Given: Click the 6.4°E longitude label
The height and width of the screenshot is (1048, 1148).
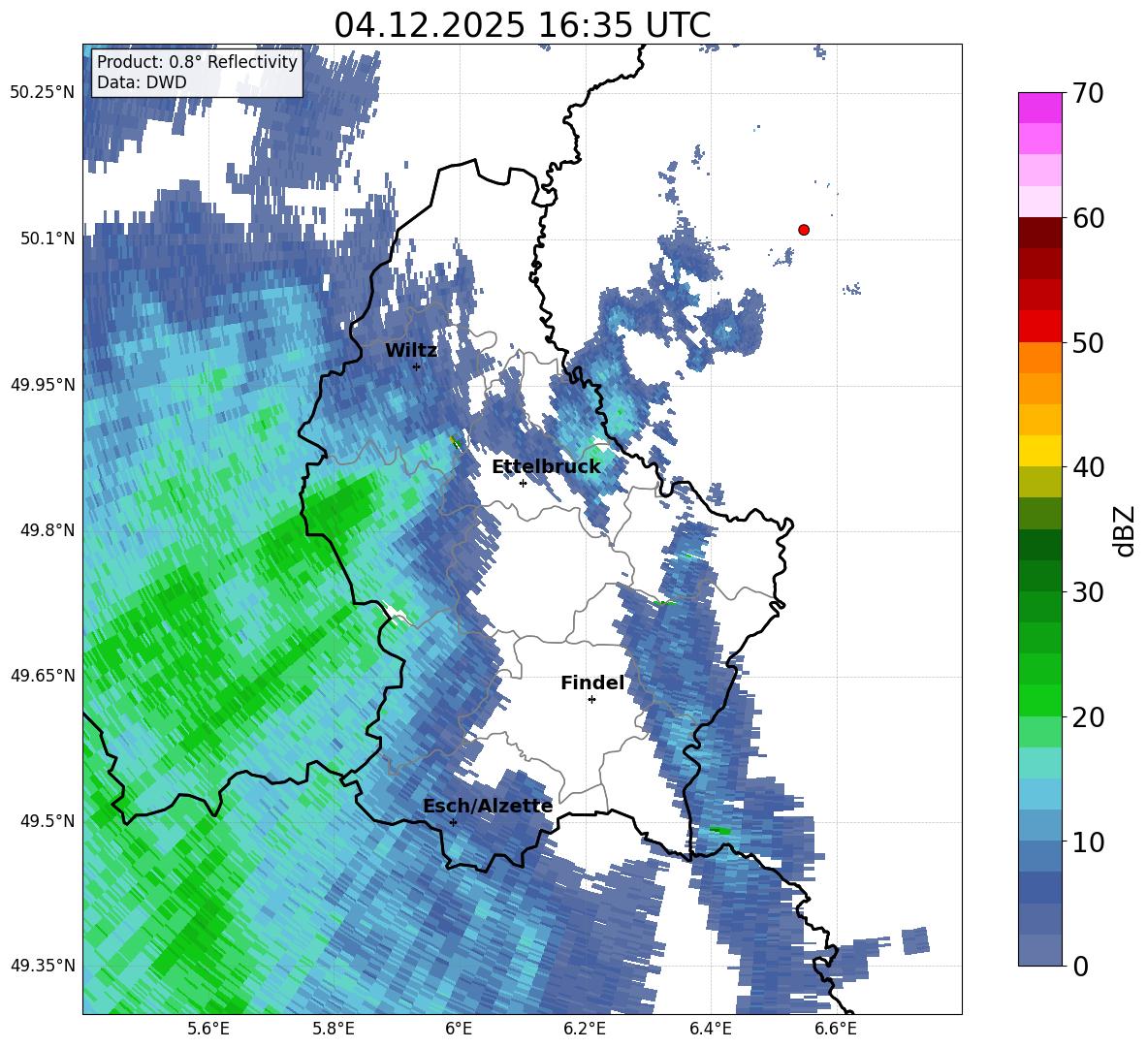Looking at the screenshot, I should tap(710, 1029).
